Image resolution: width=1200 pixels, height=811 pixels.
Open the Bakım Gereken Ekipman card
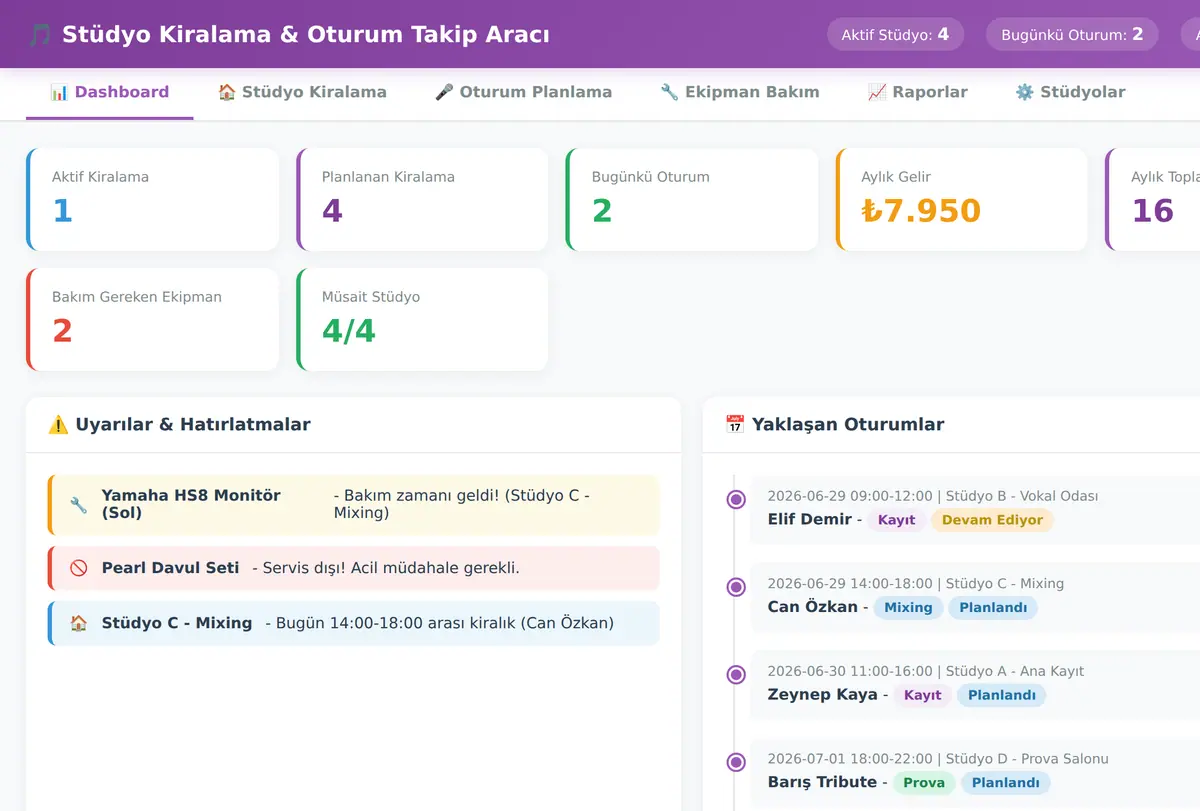tap(153, 319)
